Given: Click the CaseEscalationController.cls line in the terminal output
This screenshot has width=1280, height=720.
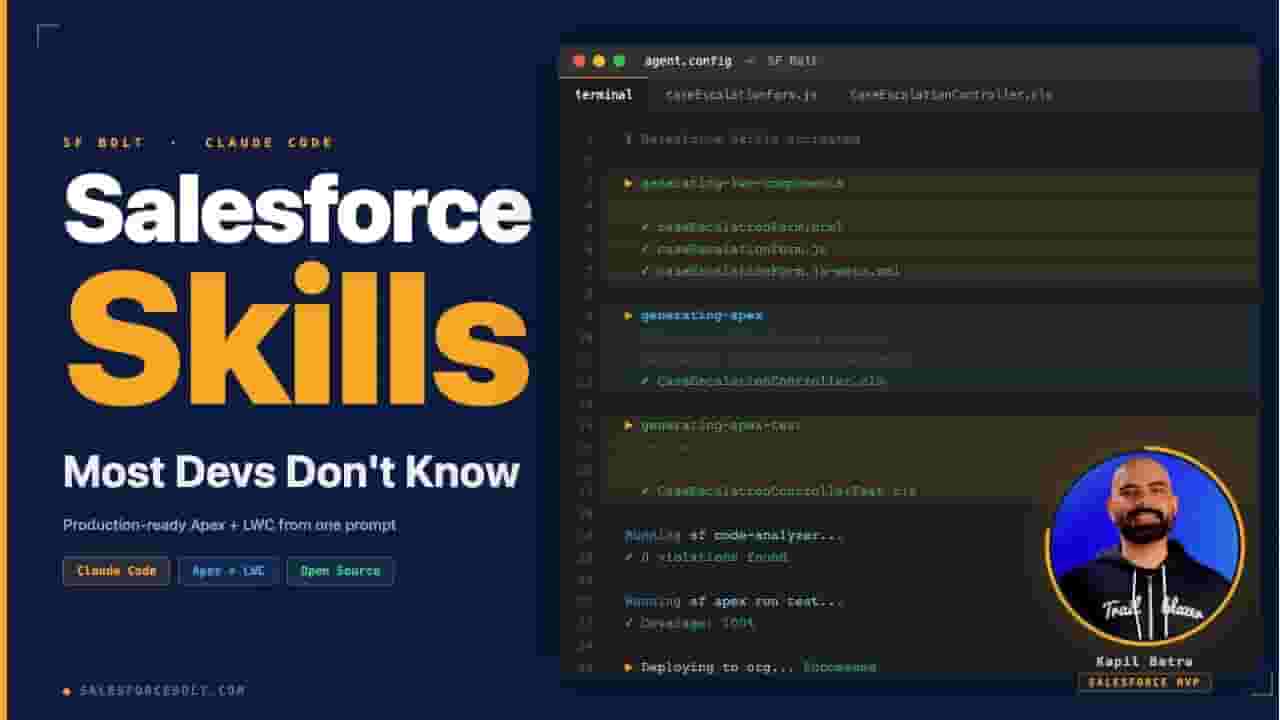Looking at the screenshot, I should point(763,381).
